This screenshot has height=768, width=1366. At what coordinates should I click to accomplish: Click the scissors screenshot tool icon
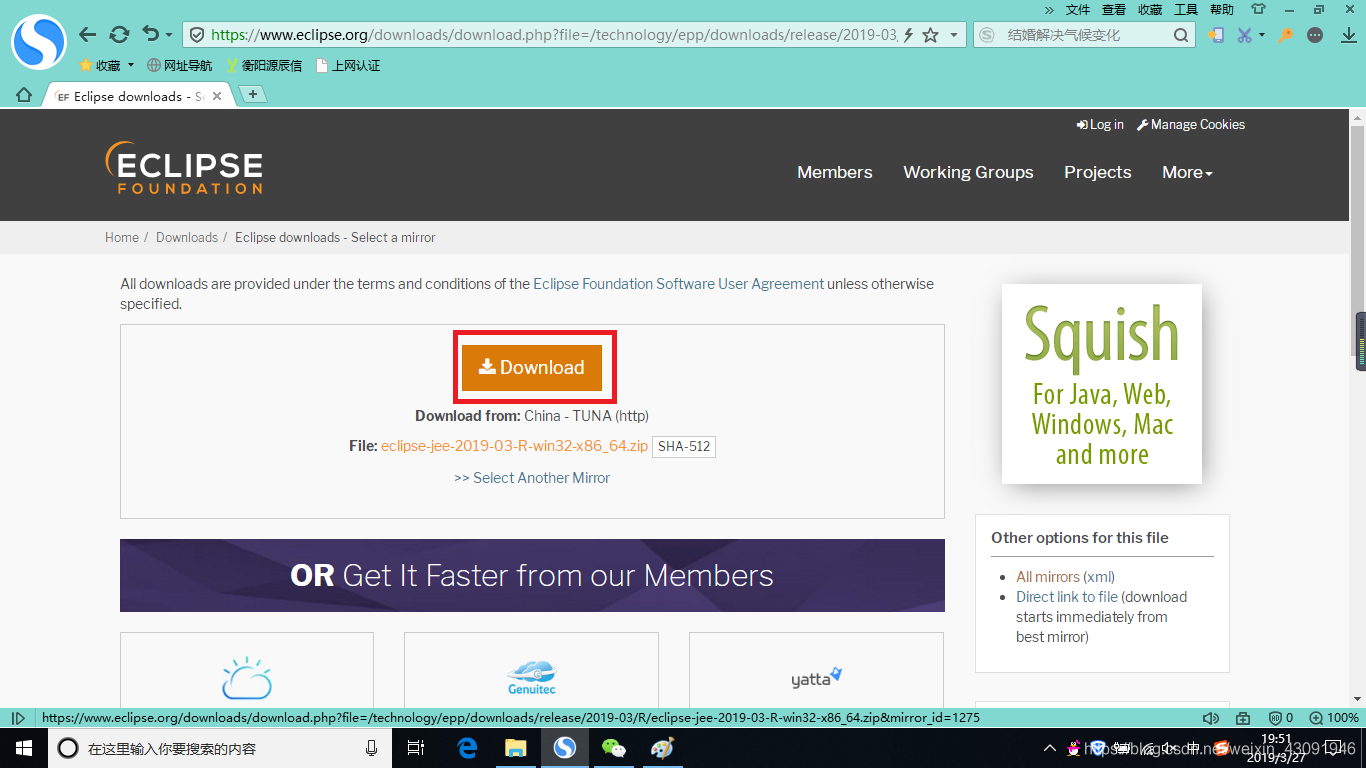coord(1244,35)
